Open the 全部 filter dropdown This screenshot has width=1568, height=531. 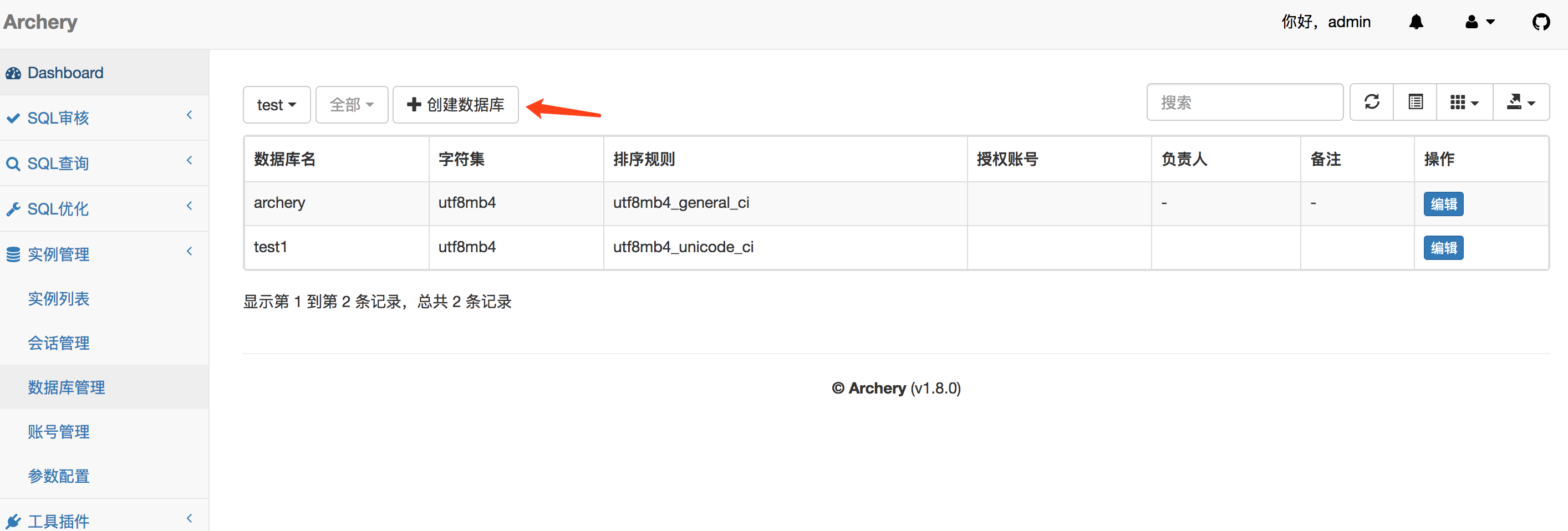[x=351, y=104]
